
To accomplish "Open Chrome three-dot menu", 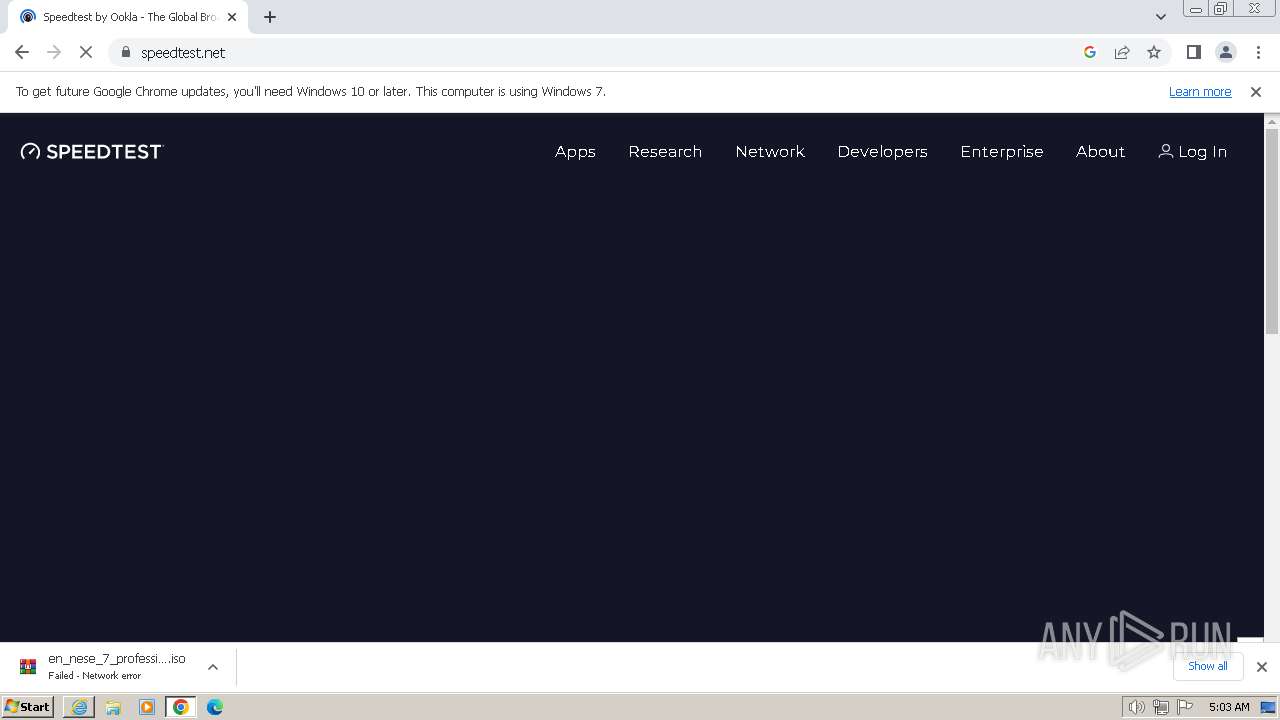I will 1258,52.
